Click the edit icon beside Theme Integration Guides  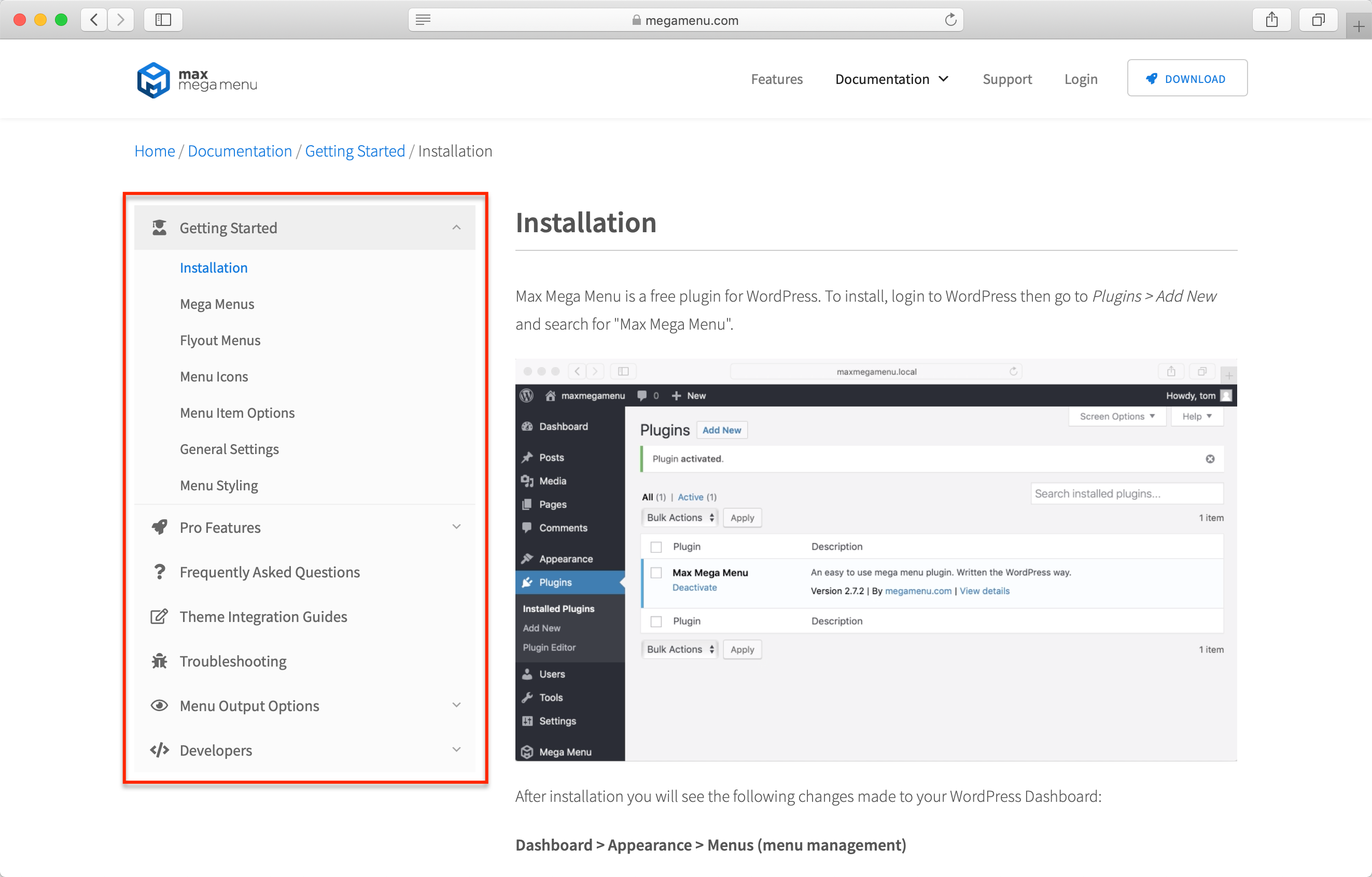160,616
